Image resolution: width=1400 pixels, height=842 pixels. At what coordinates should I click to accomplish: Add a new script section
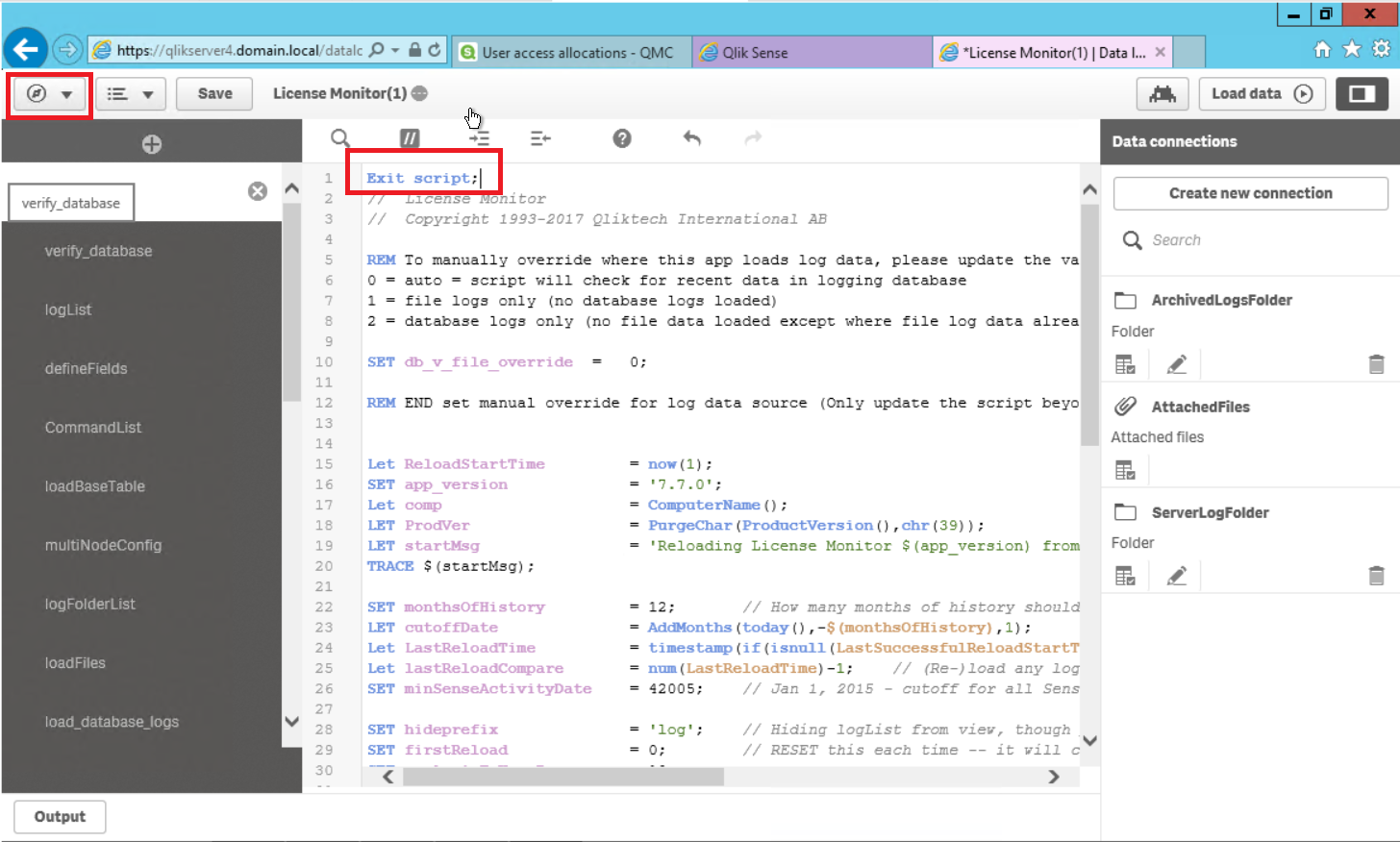point(151,144)
